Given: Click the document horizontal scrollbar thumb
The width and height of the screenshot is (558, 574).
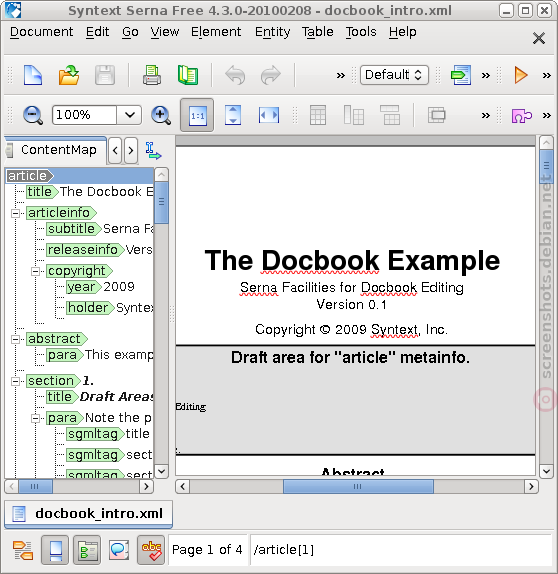Looking at the screenshot, I should (x=358, y=487).
